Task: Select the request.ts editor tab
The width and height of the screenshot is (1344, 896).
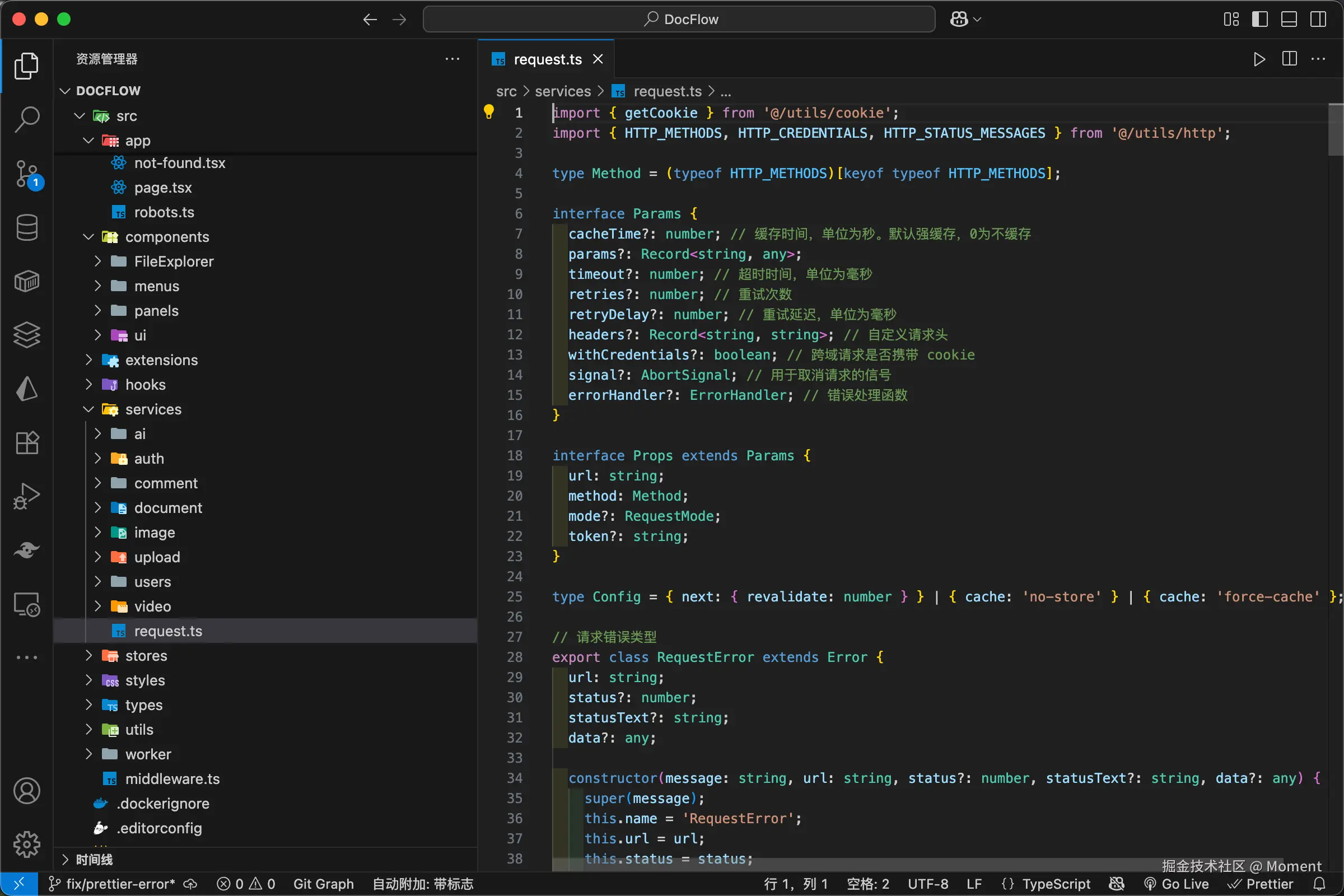Action: pos(547,59)
